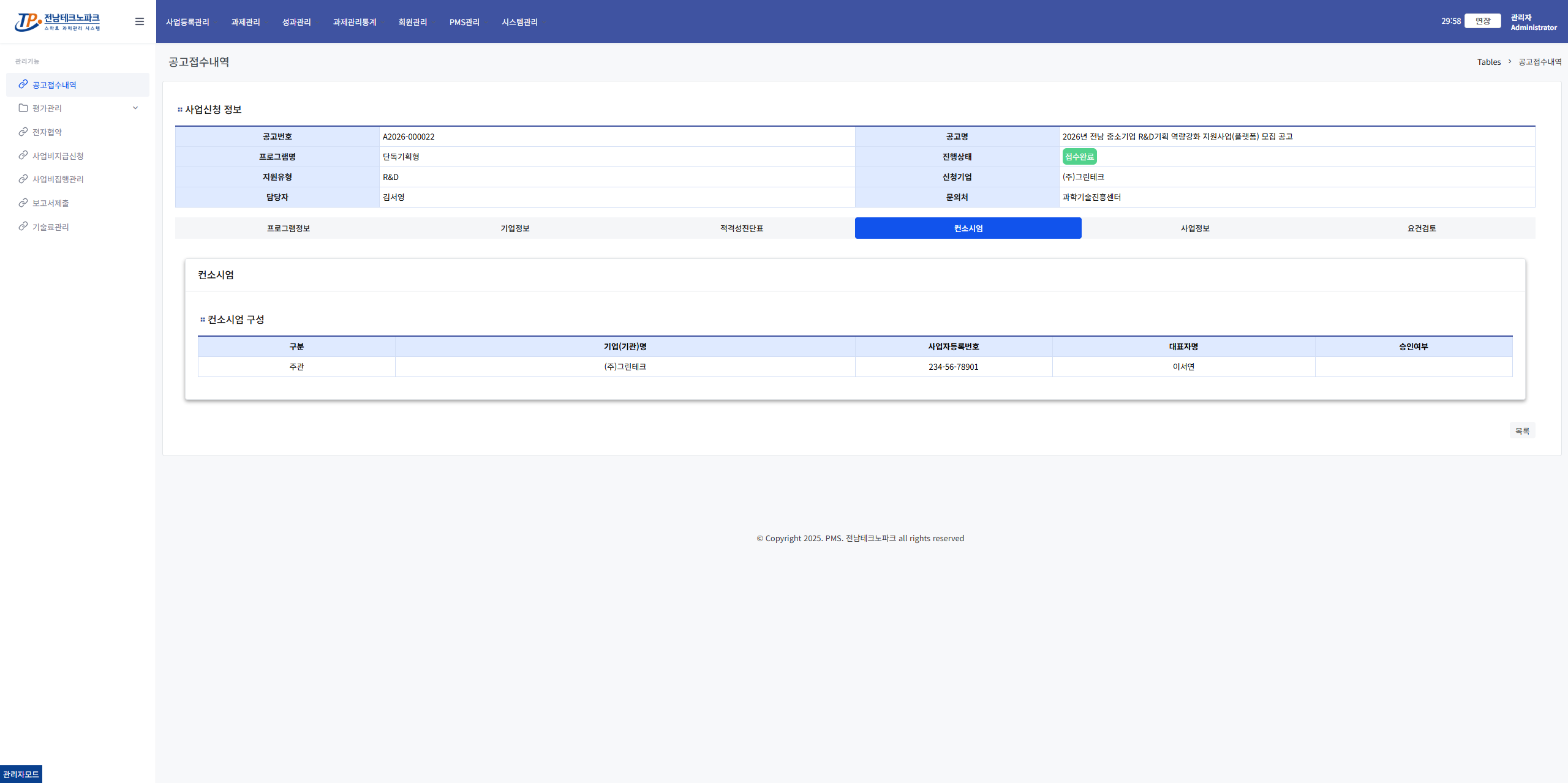
Task: Expand the 평가관리 chevron
Action: tap(135, 108)
